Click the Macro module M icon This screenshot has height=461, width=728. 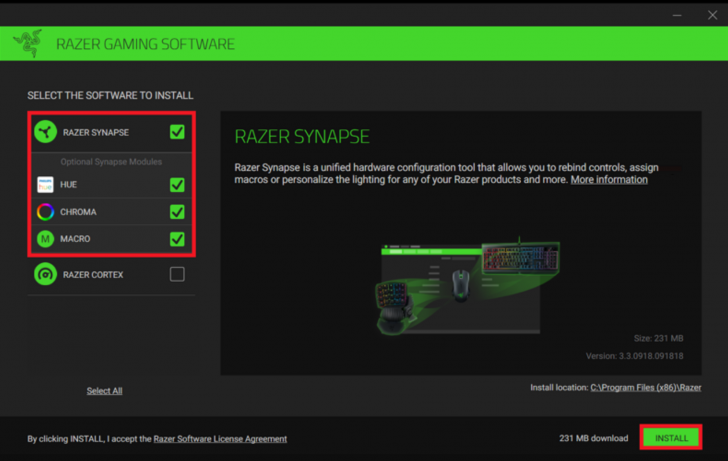[45, 239]
